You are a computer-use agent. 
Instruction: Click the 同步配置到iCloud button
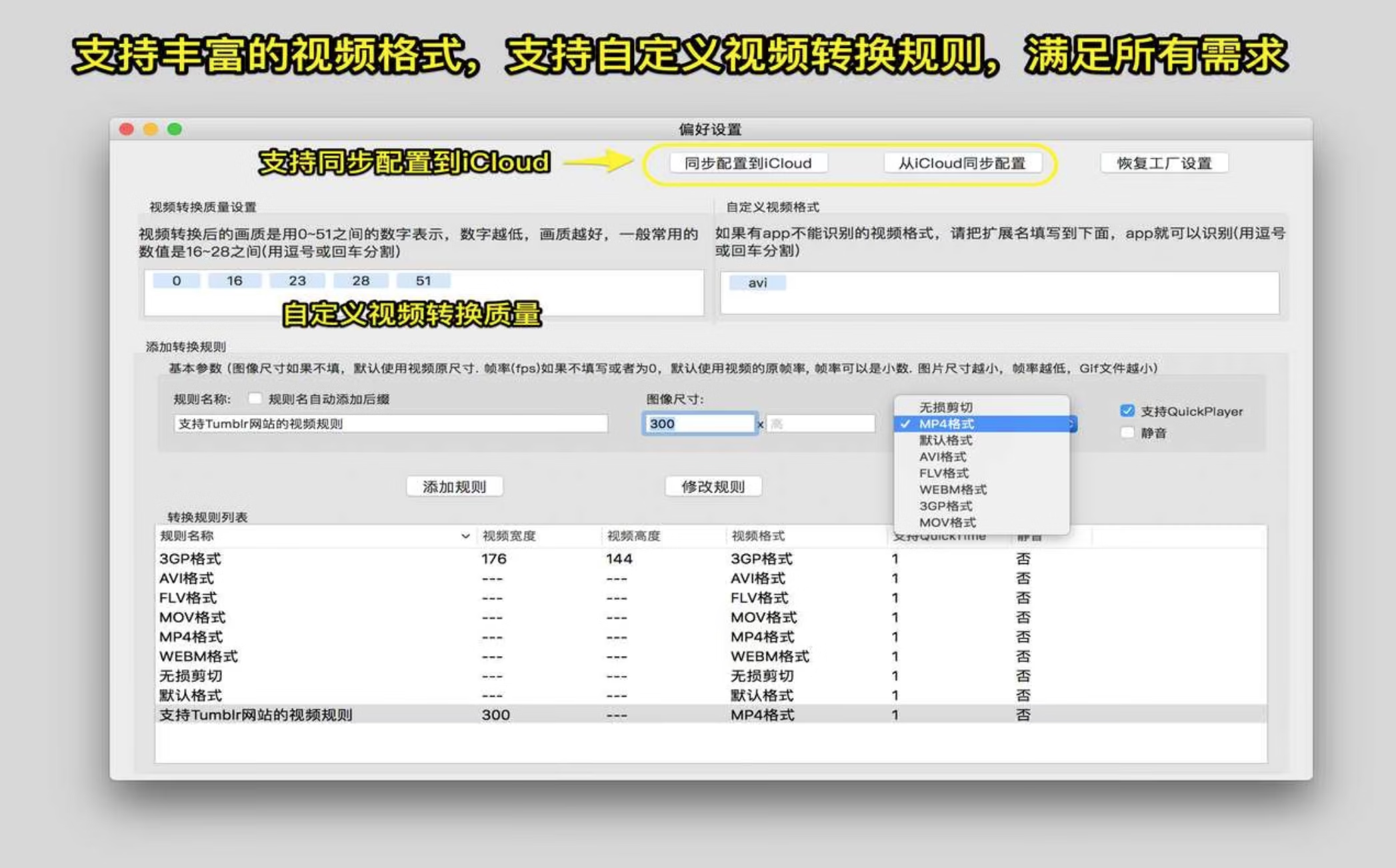748,163
